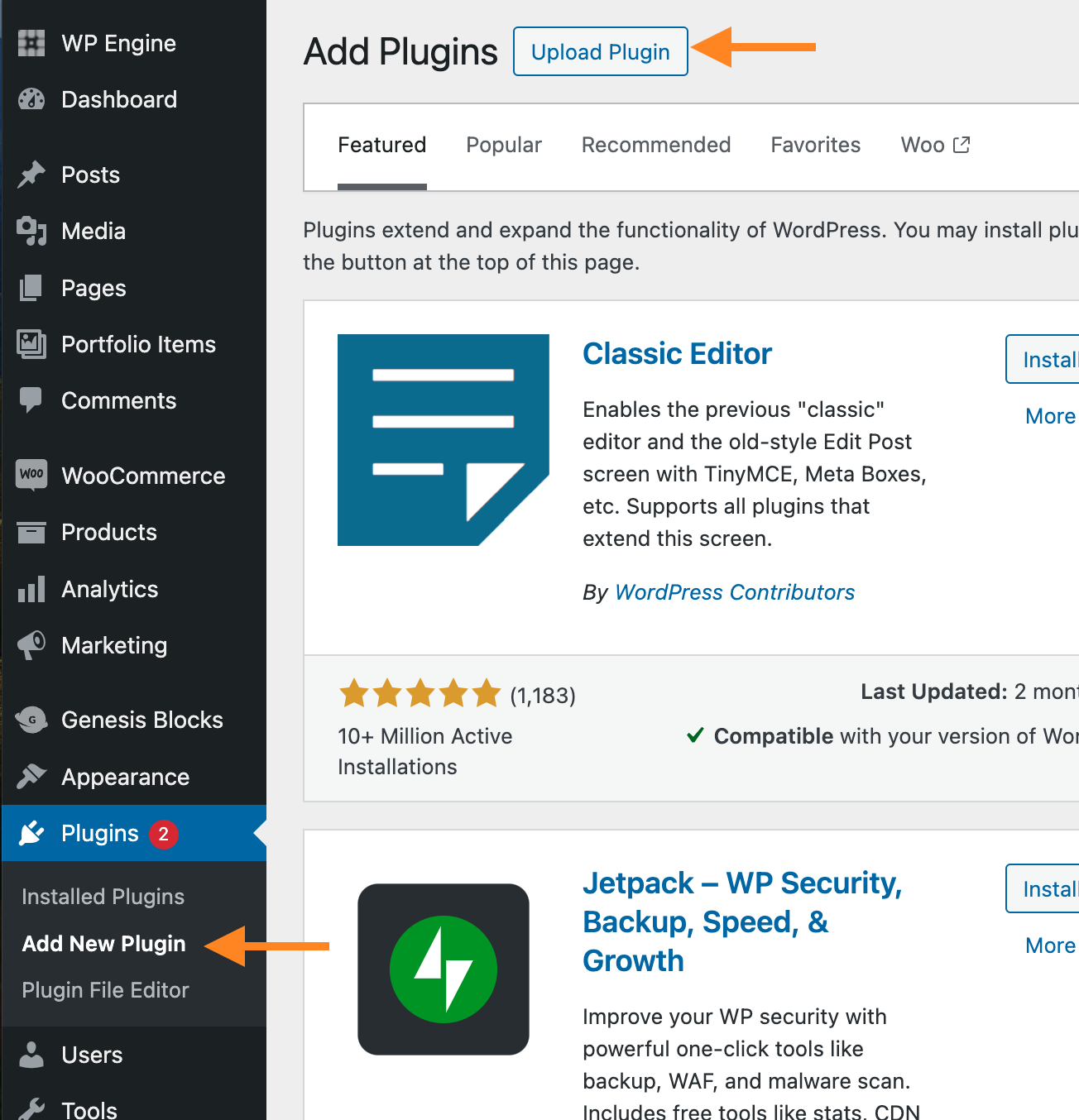Screen dimensions: 1079x1120
Task: Click the Media icon in sidebar
Action: [31, 231]
